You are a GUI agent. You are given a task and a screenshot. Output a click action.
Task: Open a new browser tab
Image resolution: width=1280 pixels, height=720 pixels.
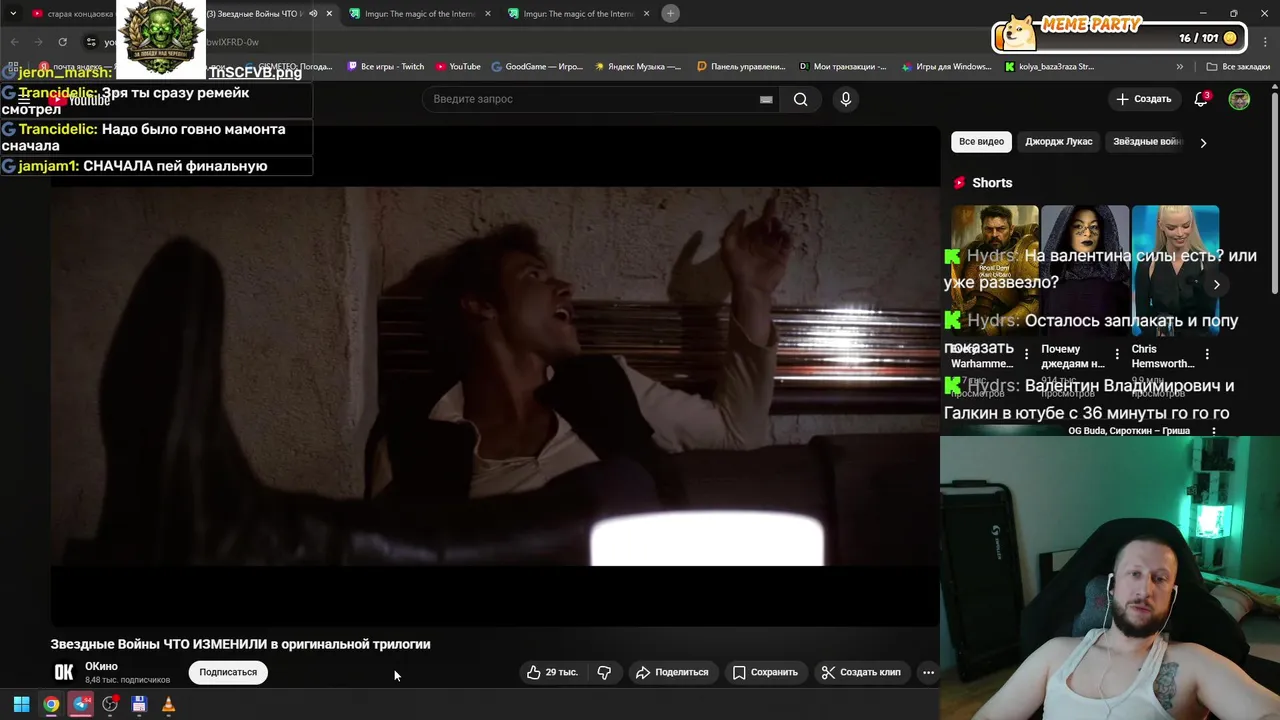pos(671,13)
